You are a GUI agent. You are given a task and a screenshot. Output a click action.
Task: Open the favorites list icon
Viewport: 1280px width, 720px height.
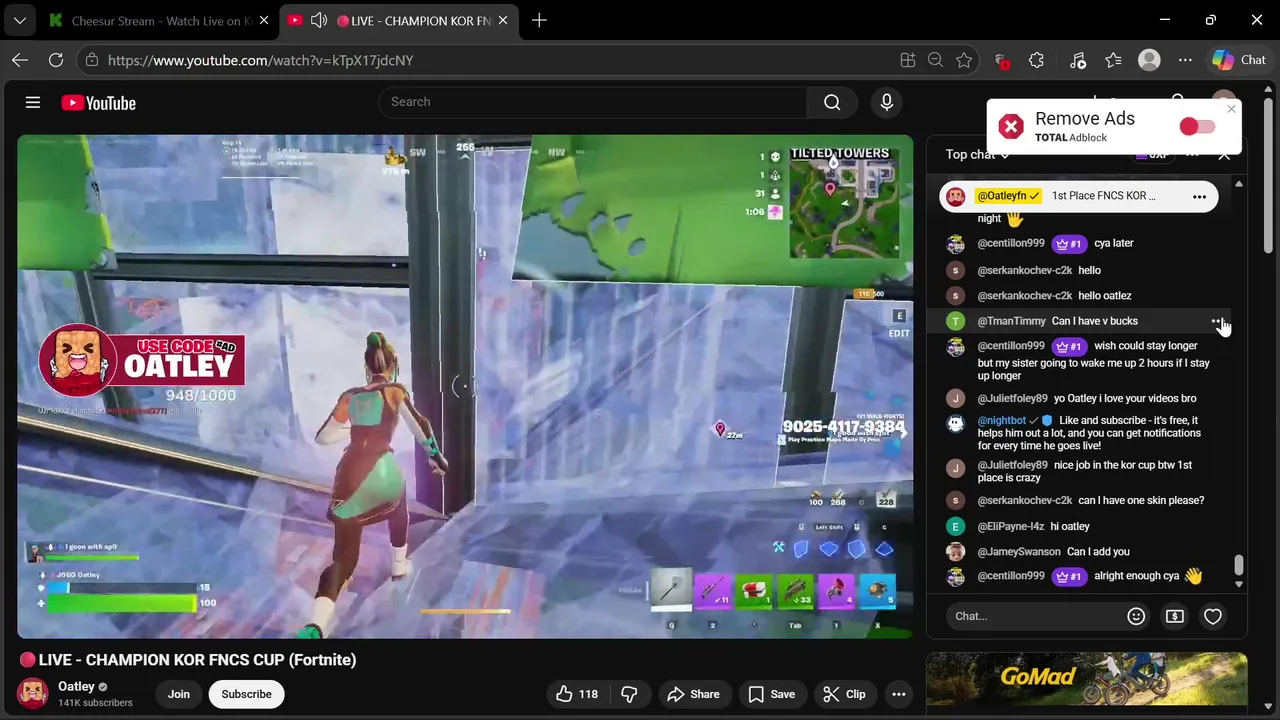[x=1113, y=60]
